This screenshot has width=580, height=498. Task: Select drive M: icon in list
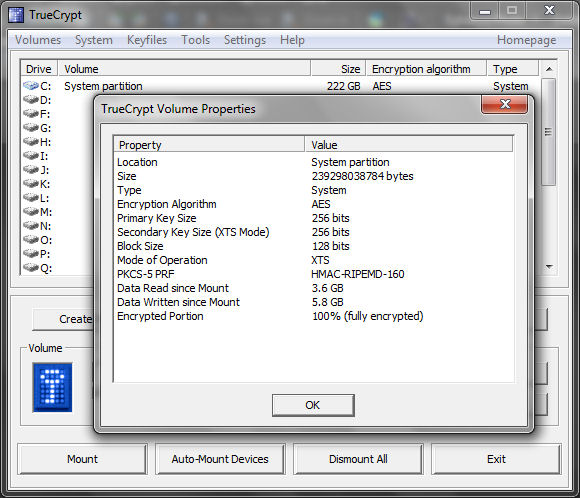click(x=31, y=212)
